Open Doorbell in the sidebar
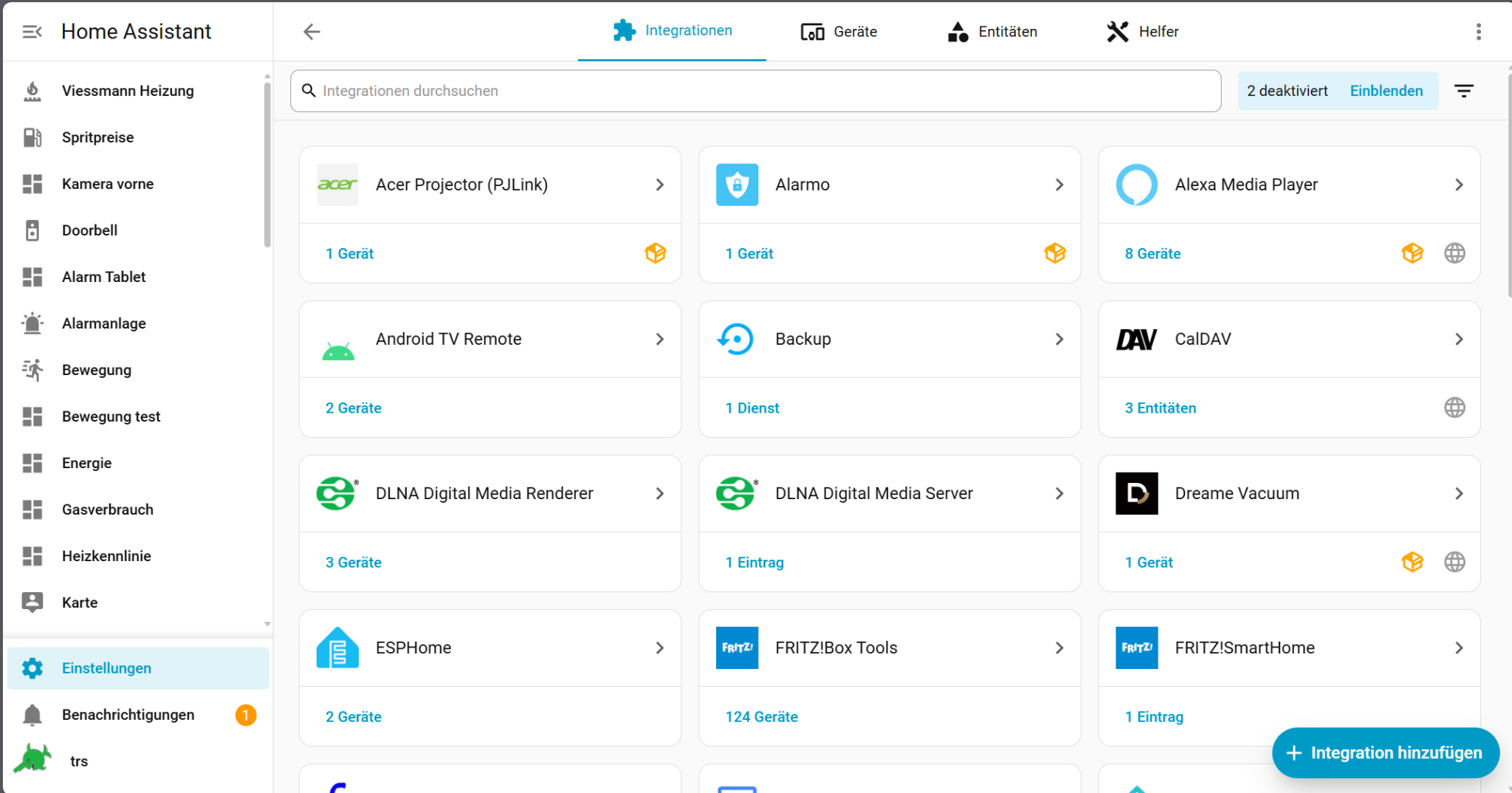This screenshot has height=793, width=1512. point(137,230)
